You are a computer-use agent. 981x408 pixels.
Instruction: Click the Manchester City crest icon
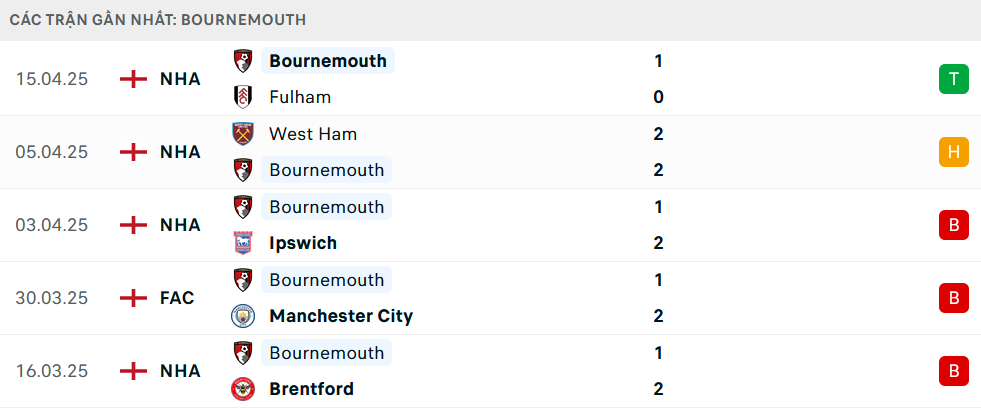coord(241,316)
